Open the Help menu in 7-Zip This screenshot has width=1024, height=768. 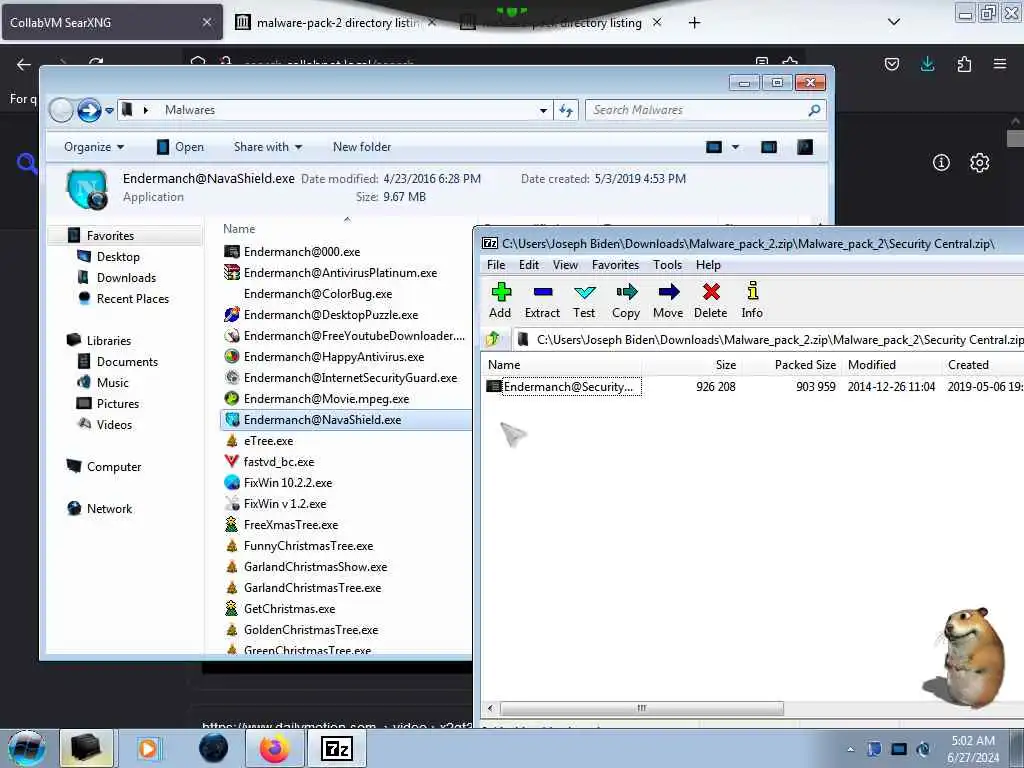pyautogui.click(x=708, y=264)
